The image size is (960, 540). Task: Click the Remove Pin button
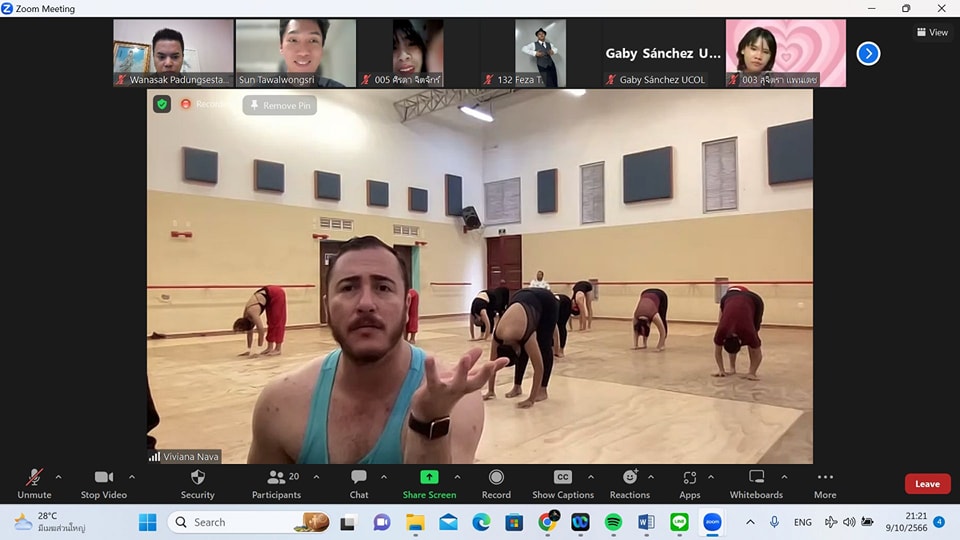pyautogui.click(x=280, y=105)
